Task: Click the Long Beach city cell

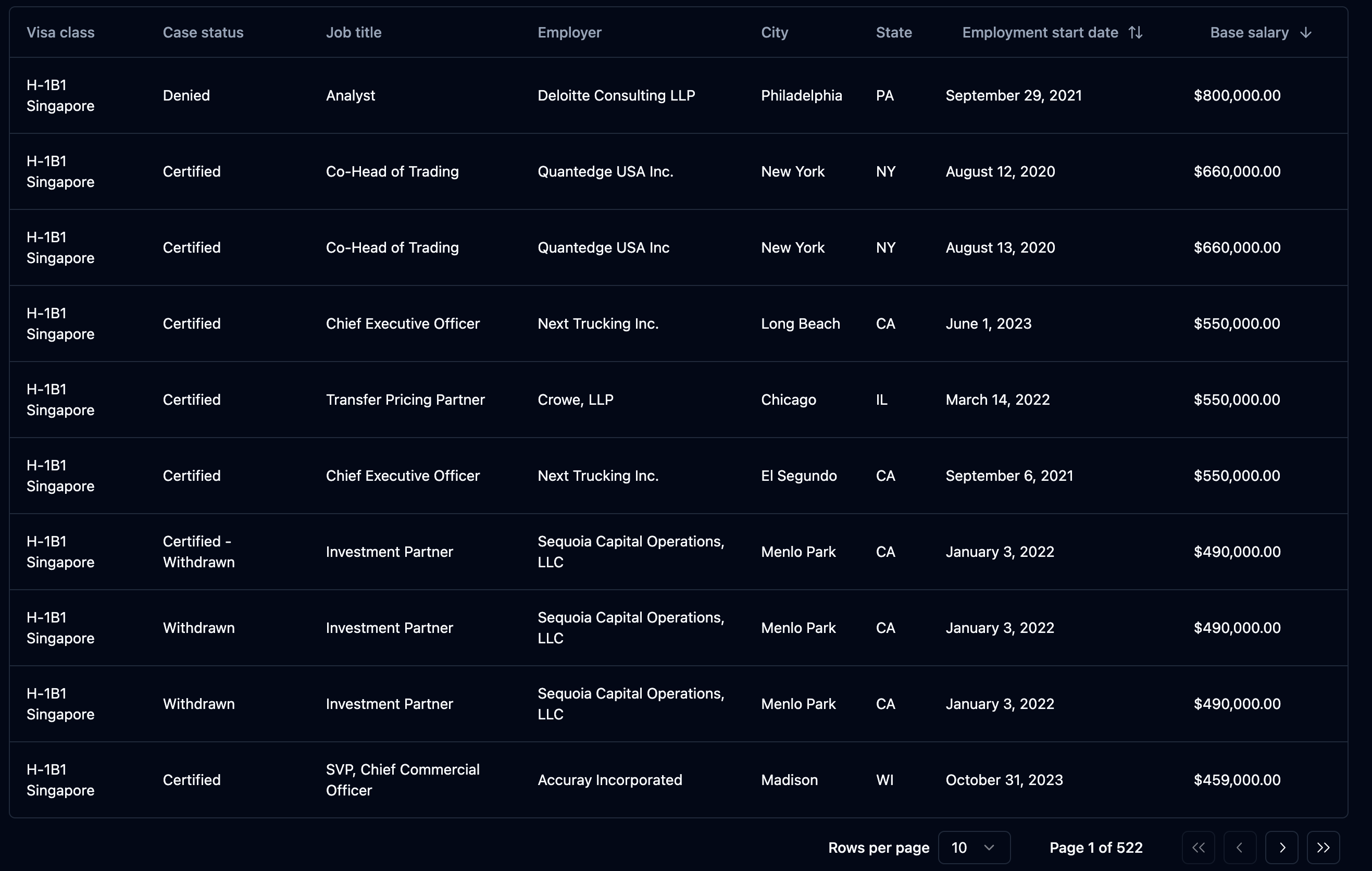Action: (x=801, y=323)
